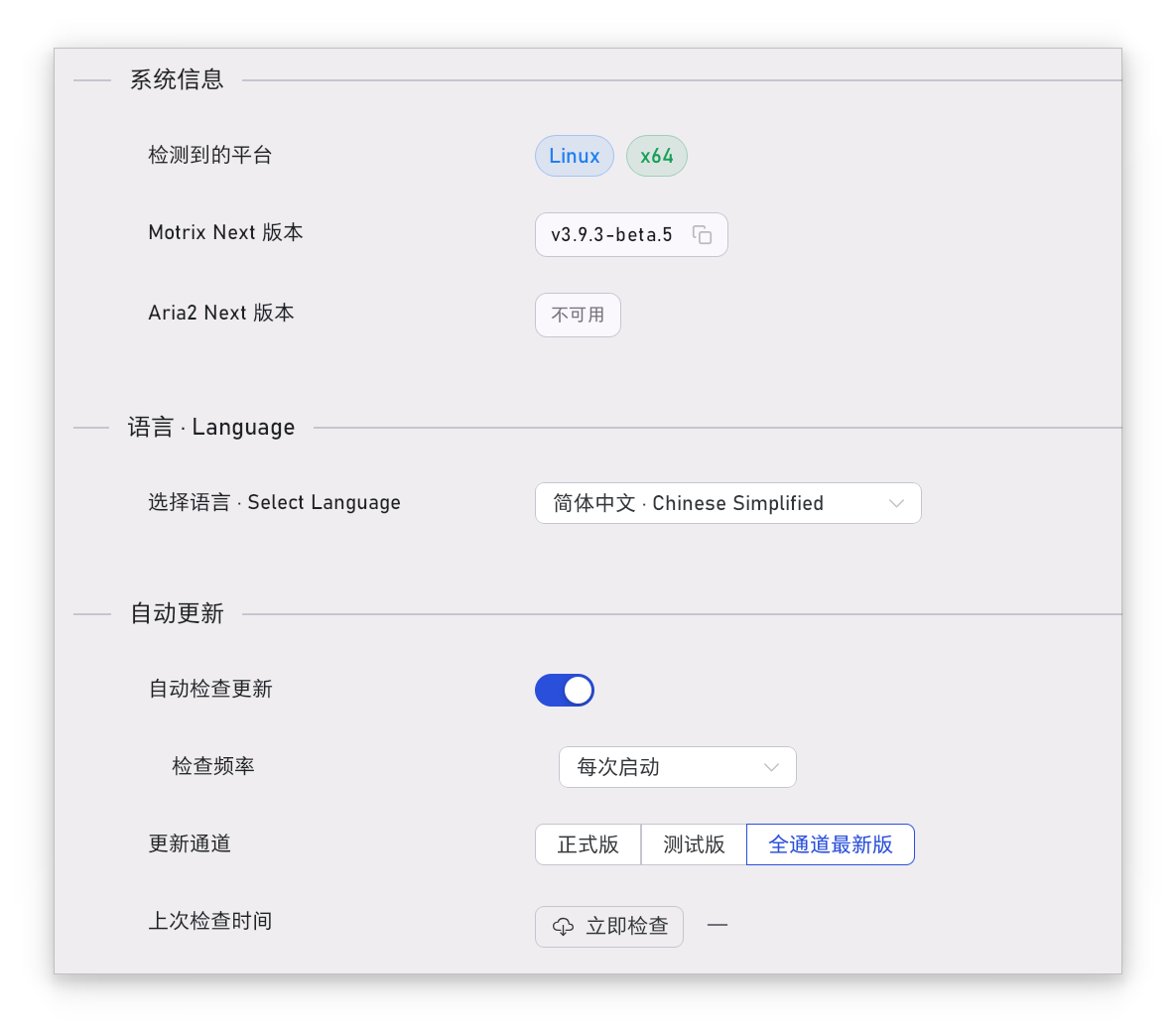Click the Linux platform tag
The width and height of the screenshot is (1176, 1034).
575,156
